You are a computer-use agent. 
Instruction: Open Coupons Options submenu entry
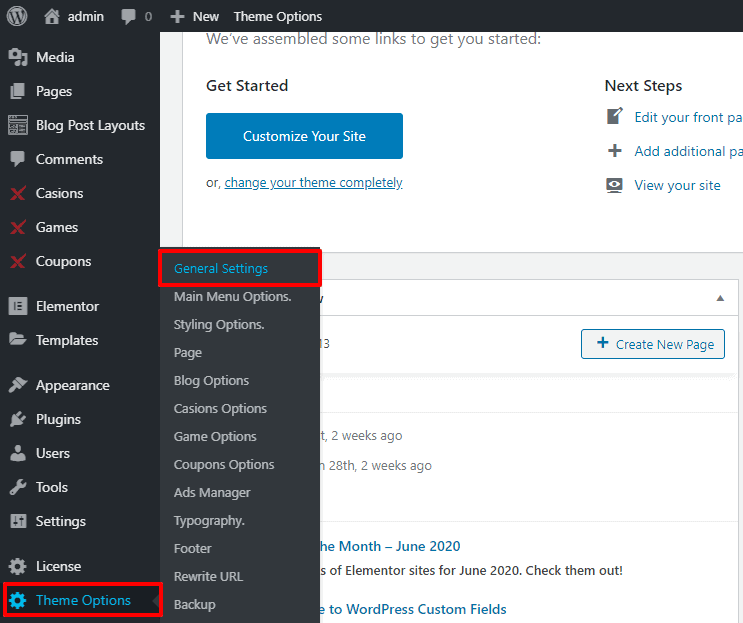click(224, 464)
